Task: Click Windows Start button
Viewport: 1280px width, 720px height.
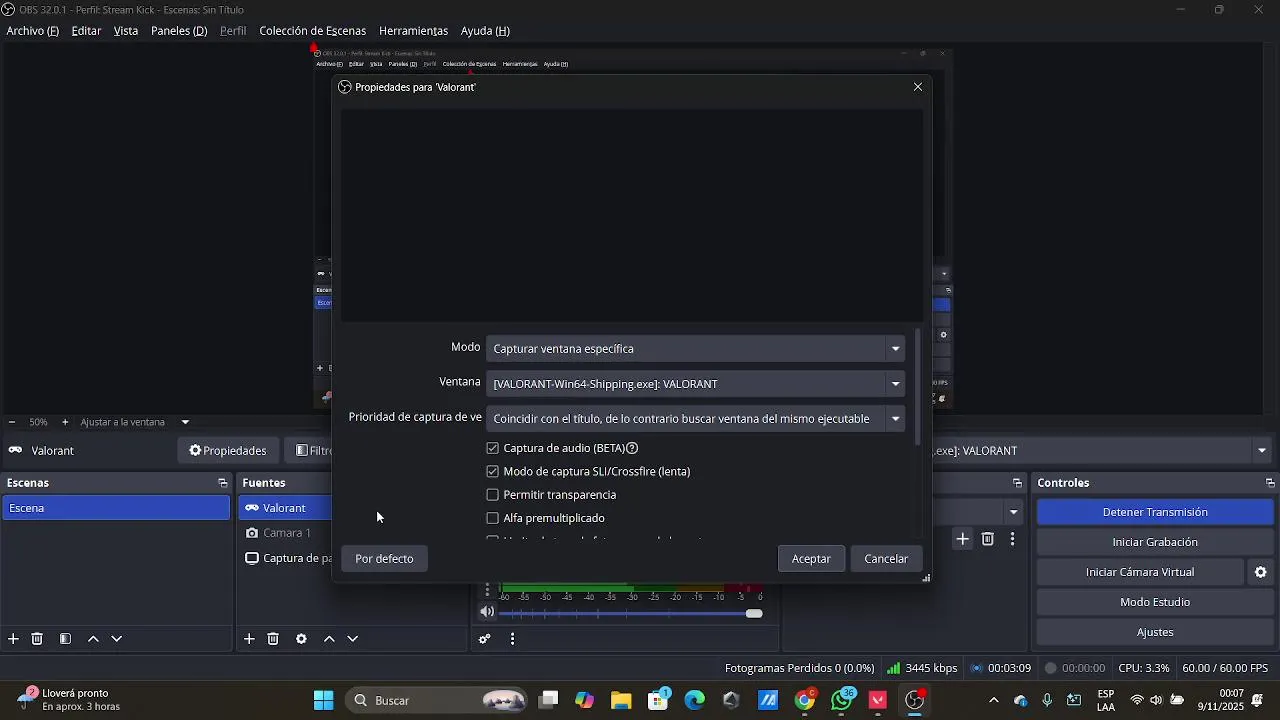Action: [324, 700]
